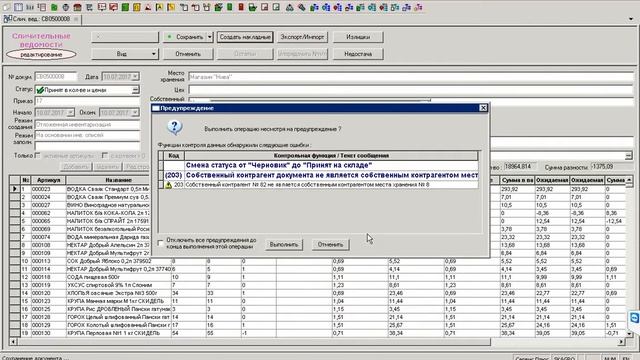
Task: Click the green bin toolbar icon
Action: click(x=230, y=7)
